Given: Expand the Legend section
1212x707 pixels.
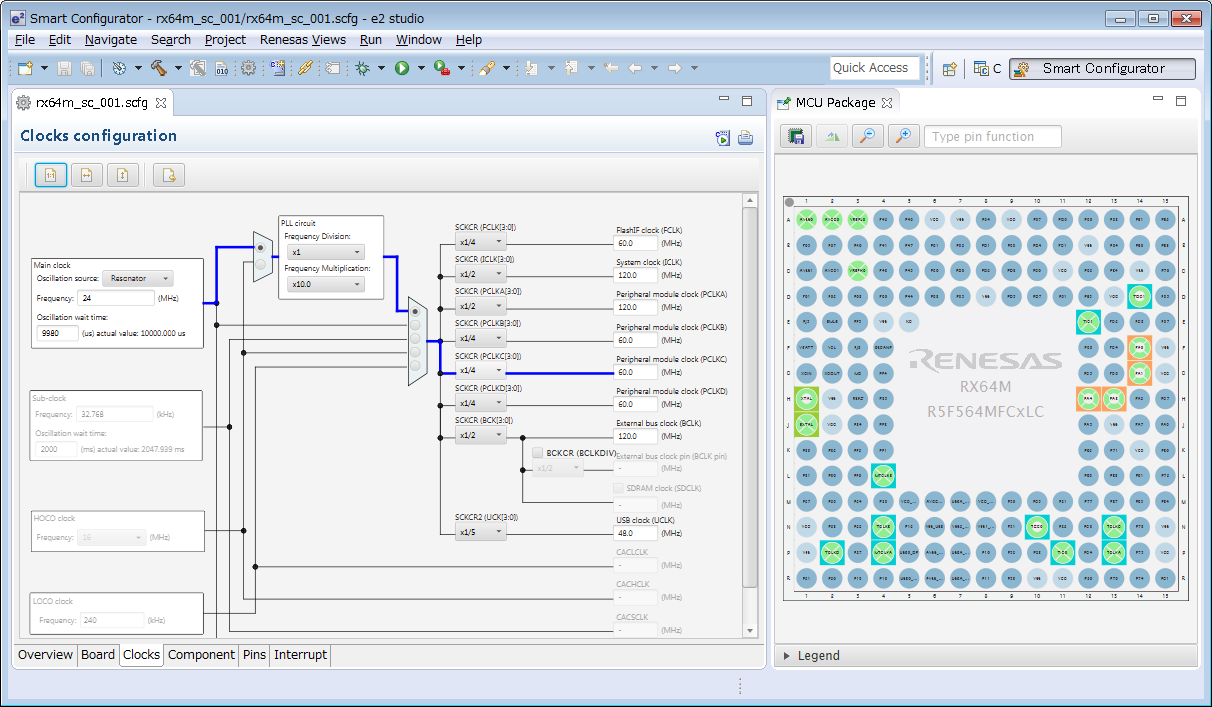Looking at the screenshot, I should click(787, 656).
